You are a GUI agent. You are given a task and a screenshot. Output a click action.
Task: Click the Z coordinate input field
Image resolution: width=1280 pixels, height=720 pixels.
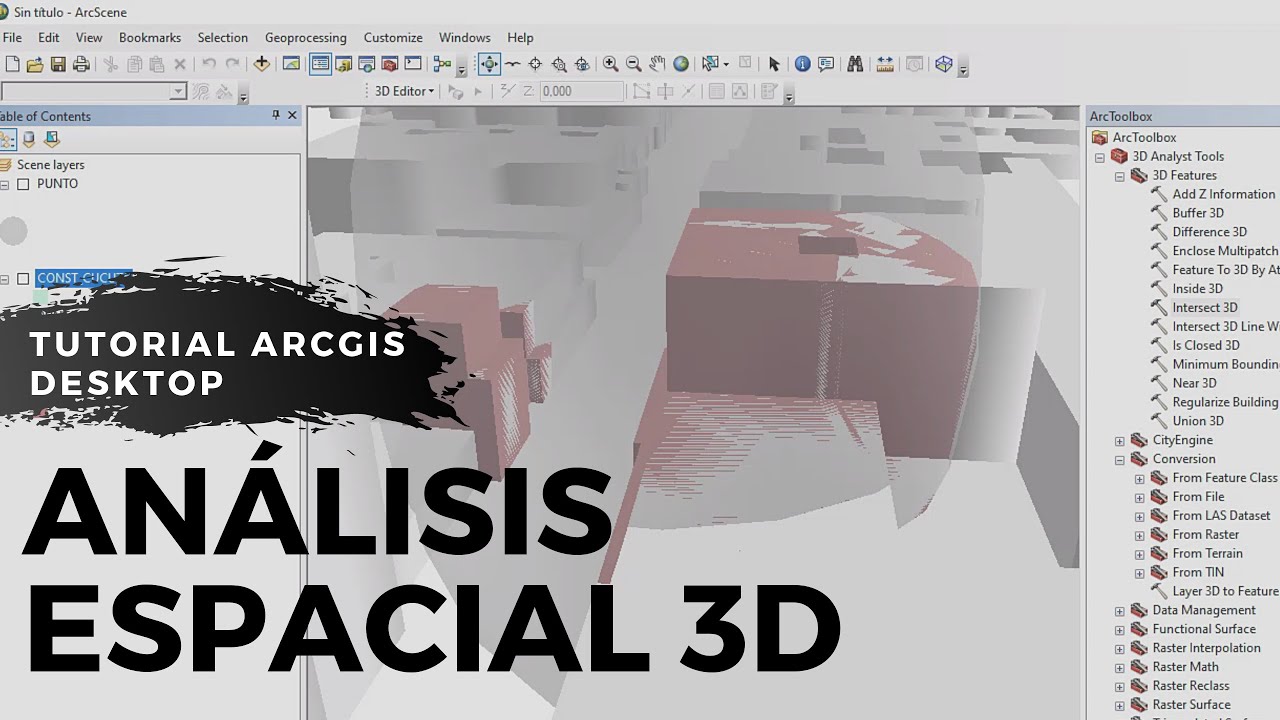(x=582, y=91)
